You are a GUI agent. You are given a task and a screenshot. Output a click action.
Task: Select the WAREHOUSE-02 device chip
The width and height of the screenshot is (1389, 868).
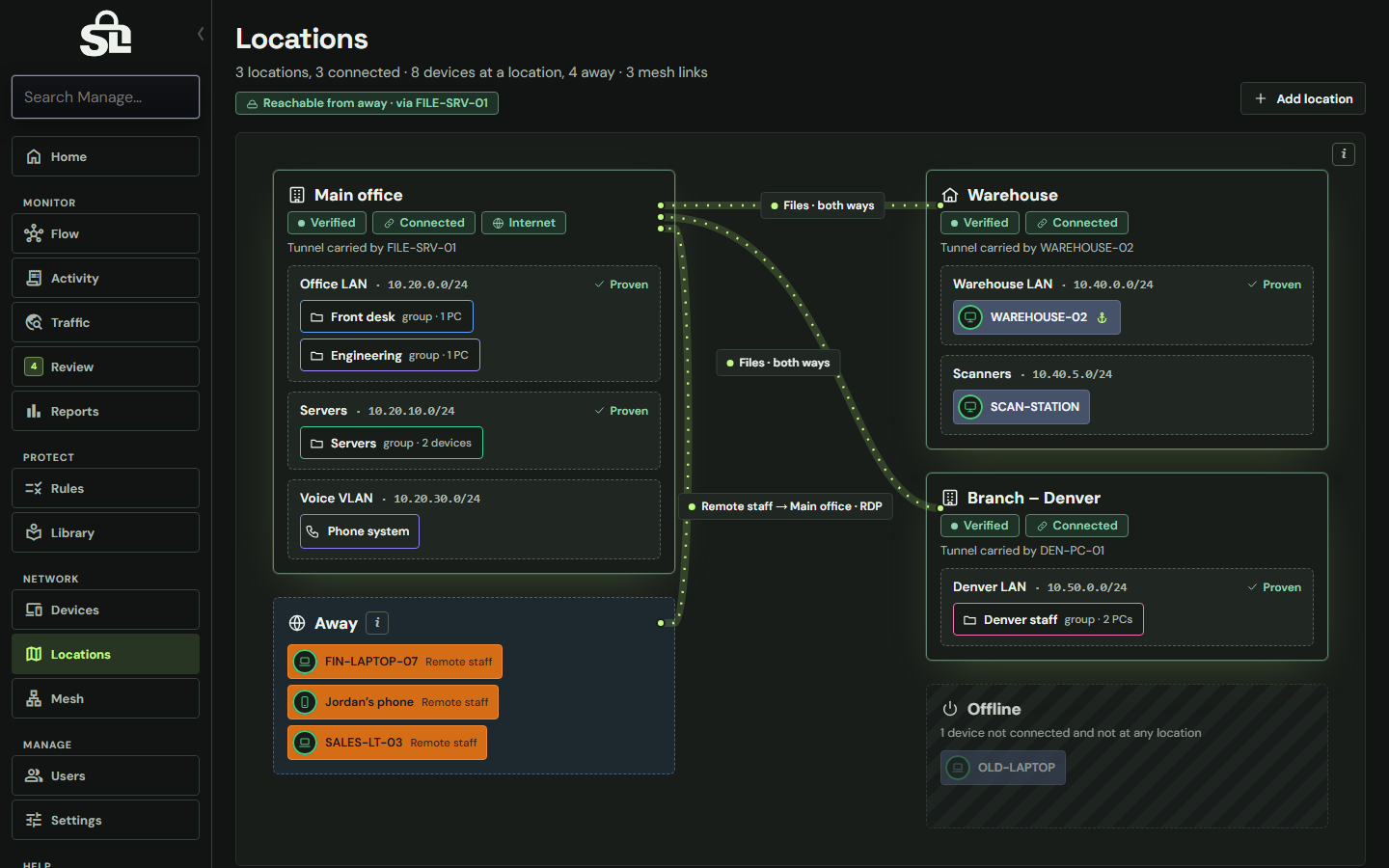point(1037,317)
